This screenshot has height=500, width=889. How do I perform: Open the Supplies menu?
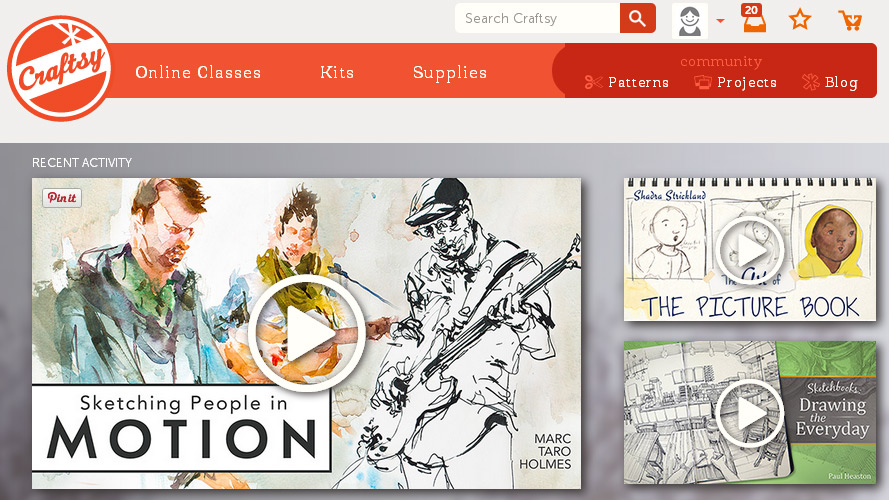450,73
